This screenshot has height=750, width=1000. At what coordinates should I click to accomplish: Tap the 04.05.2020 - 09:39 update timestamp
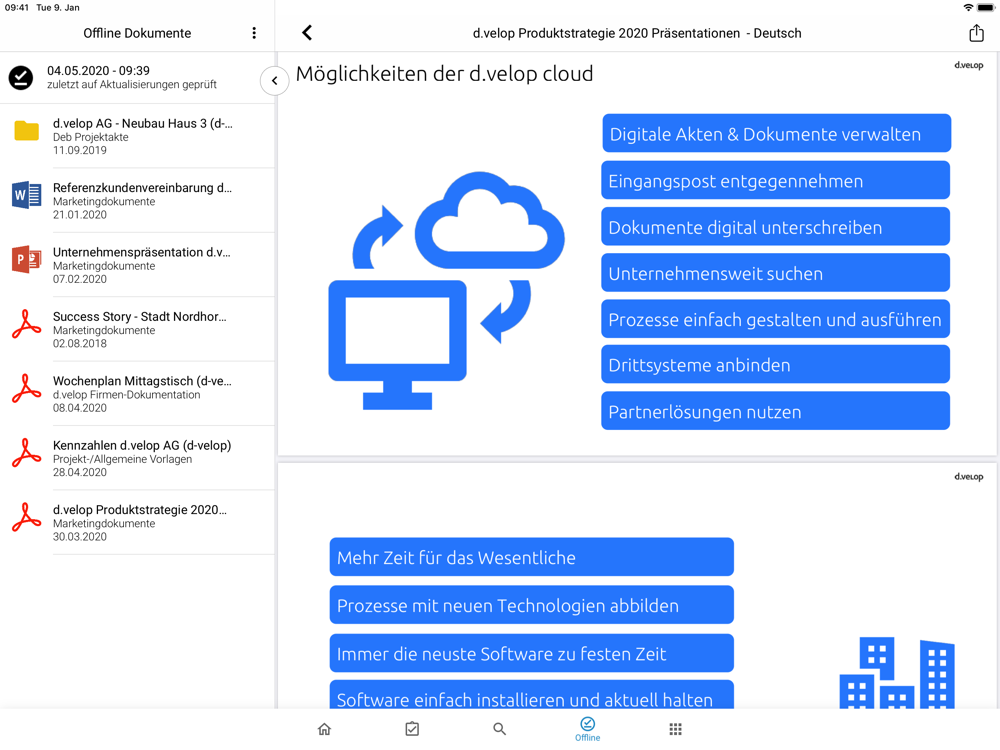pyautogui.click(x=98, y=71)
